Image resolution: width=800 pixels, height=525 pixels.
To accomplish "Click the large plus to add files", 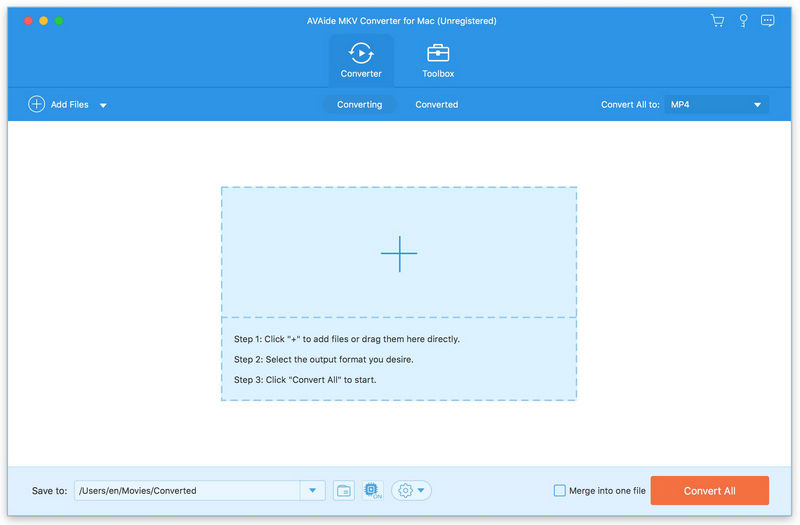I will [399, 253].
